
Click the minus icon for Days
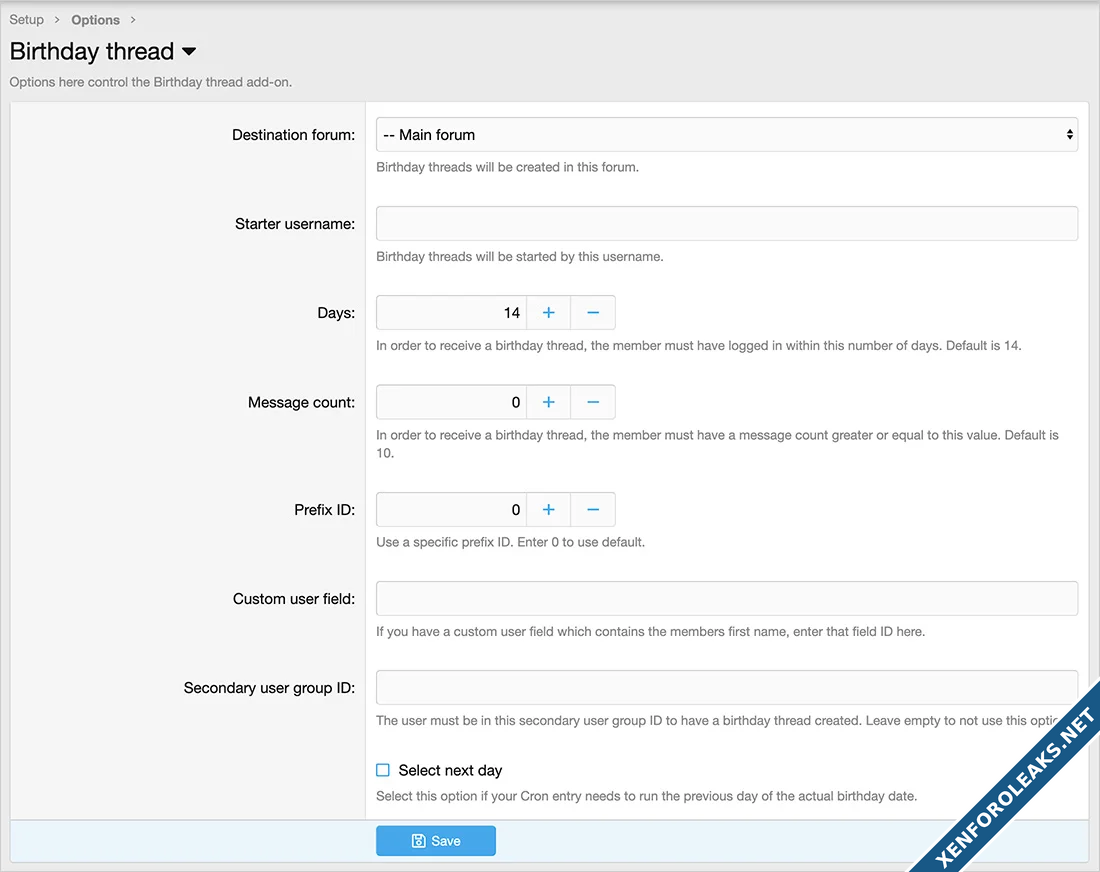pyautogui.click(x=593, y=313)
